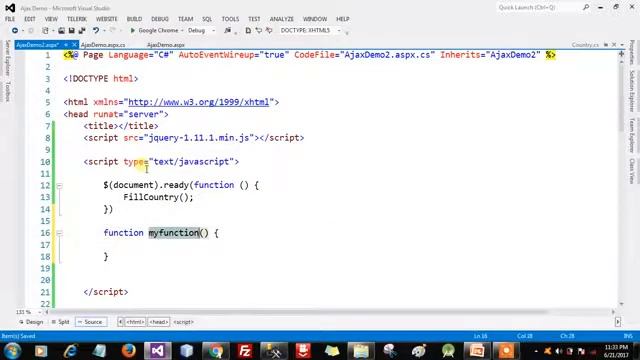Screen dimensions: 640x360
Task: Click the Save file disk icon
Action: click(71, 31)
